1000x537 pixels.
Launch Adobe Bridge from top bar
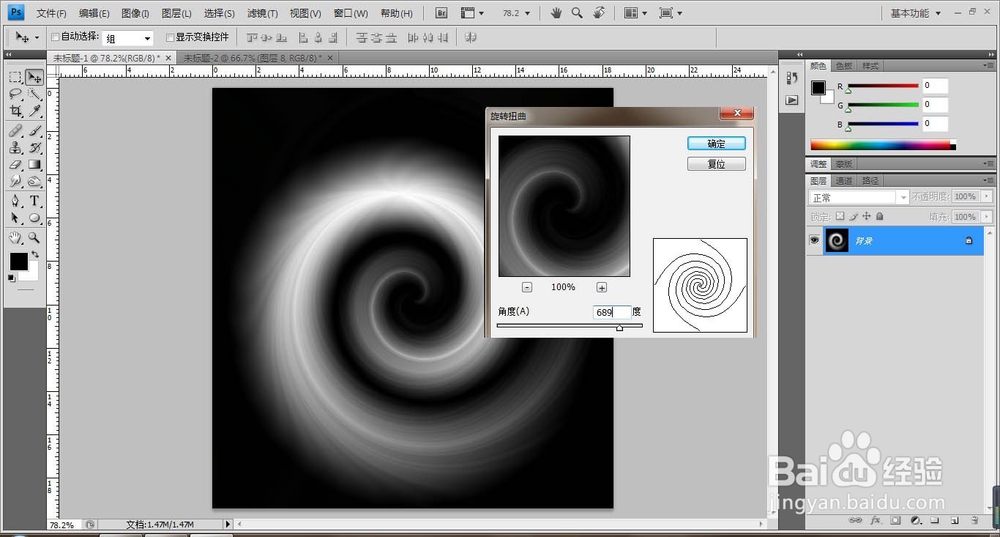441,13
